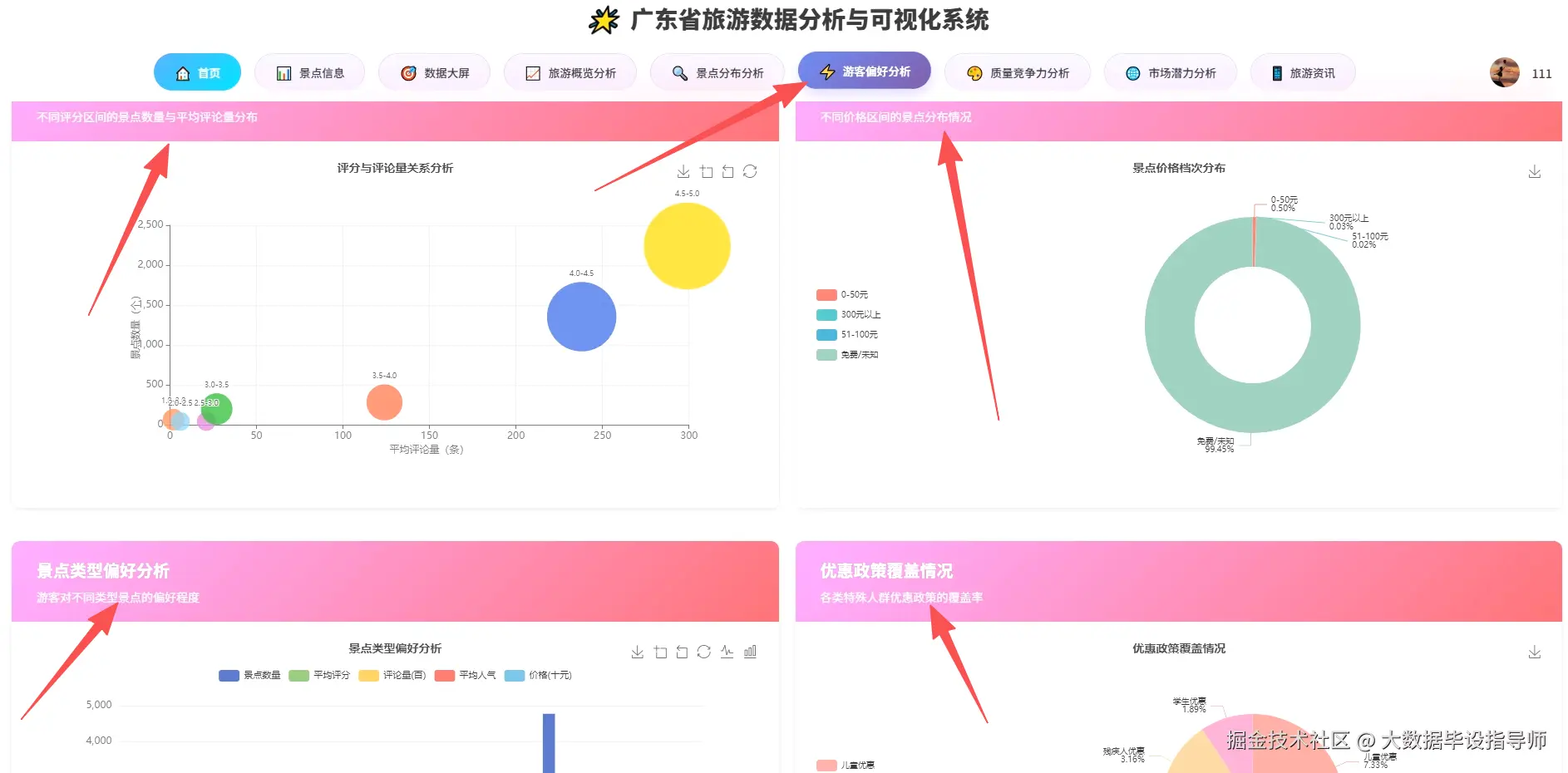Go to the 景点信息 page

(x=309, y=72)
